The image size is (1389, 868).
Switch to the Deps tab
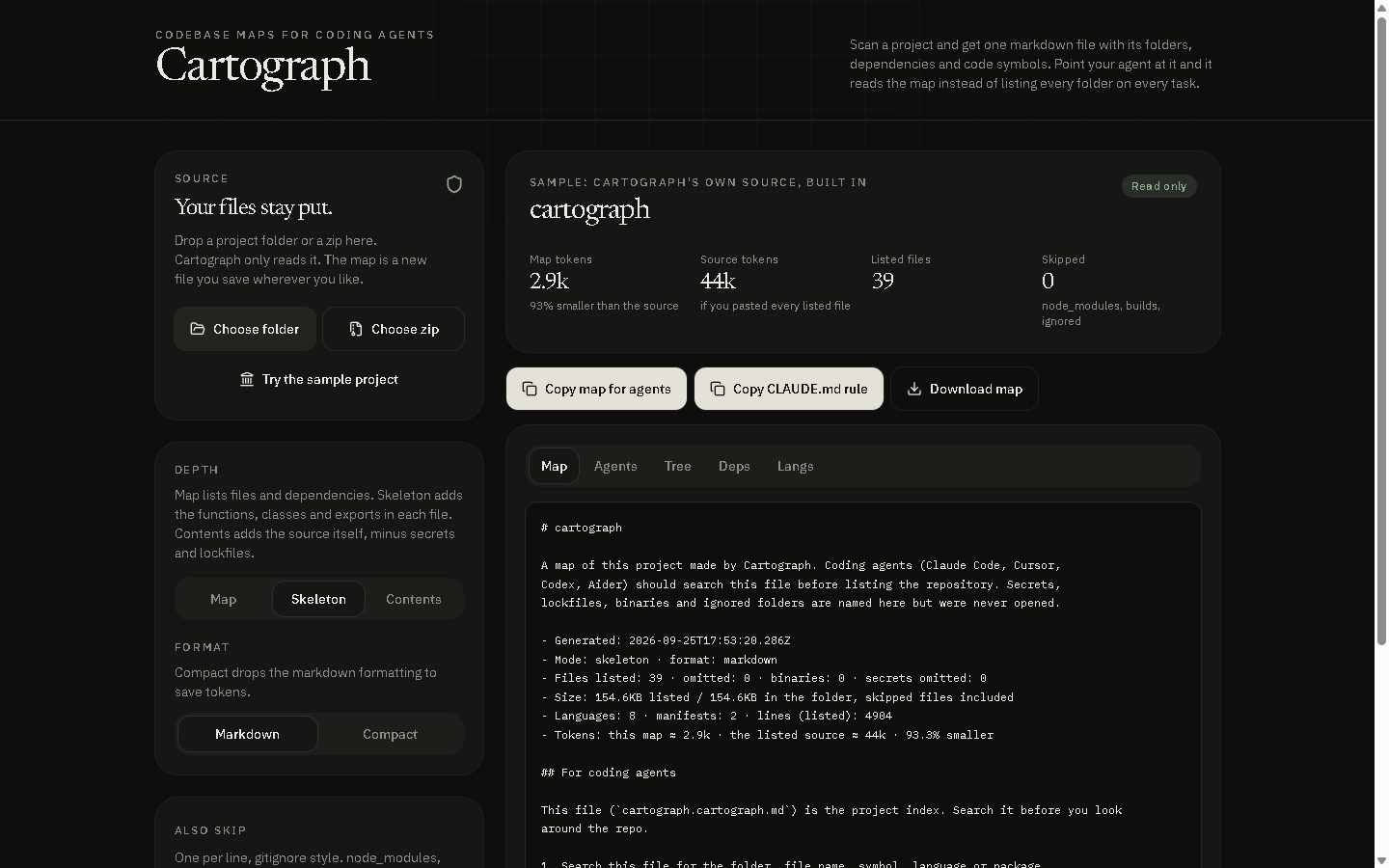[734, 466]
